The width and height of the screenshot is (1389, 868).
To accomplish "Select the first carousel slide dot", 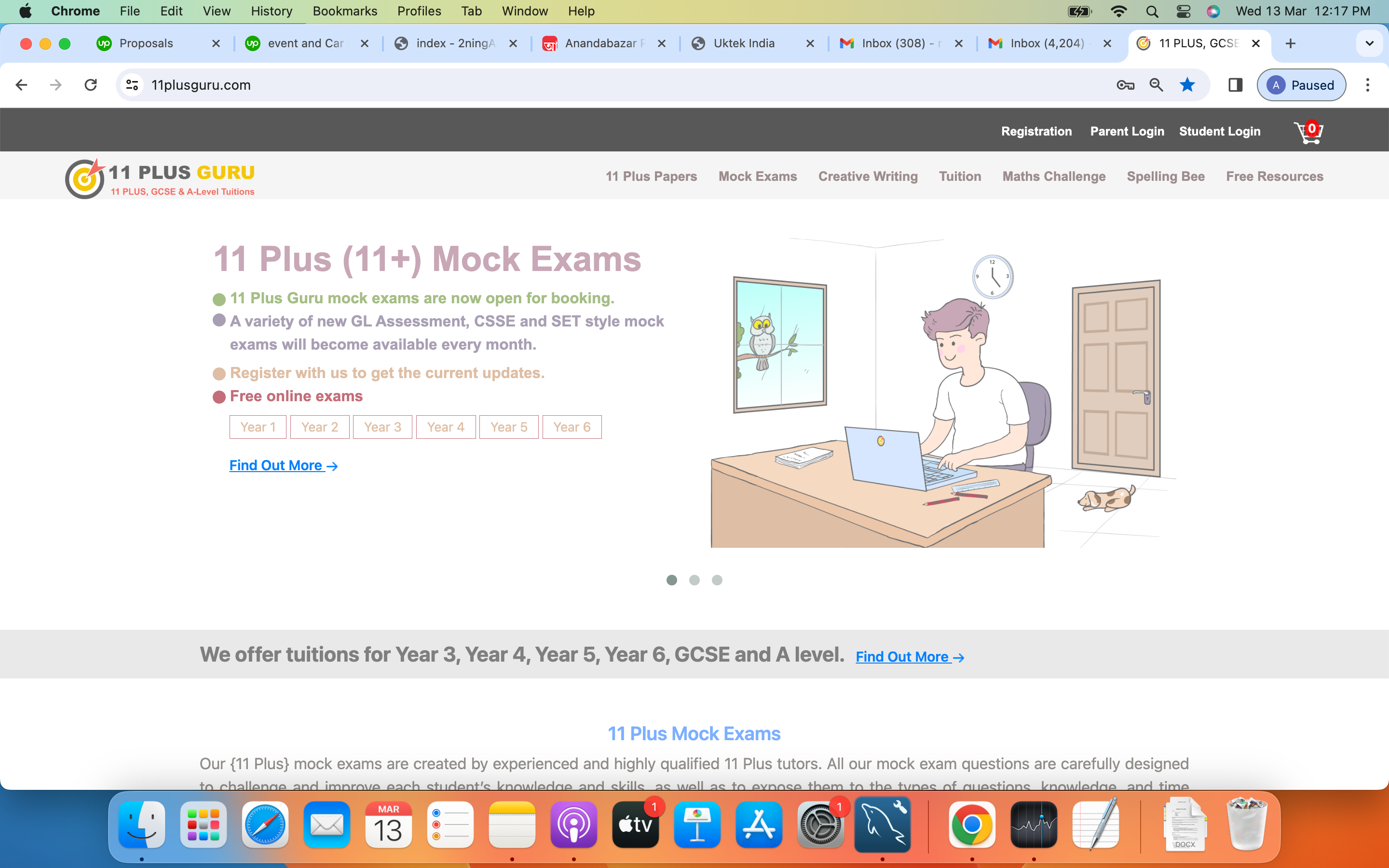I will point(671,580).
